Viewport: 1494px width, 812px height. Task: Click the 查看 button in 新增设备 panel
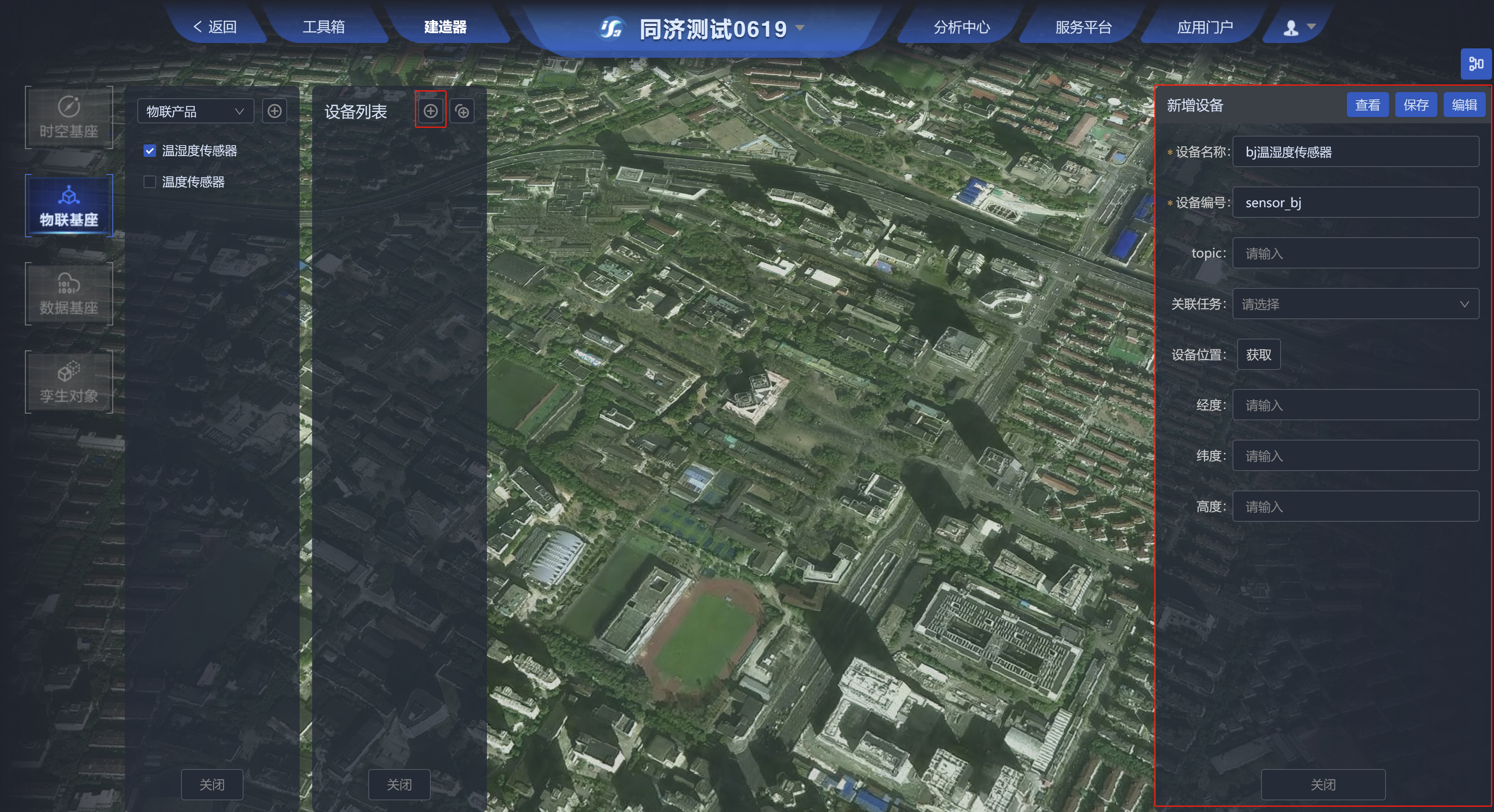point(1368,105)
